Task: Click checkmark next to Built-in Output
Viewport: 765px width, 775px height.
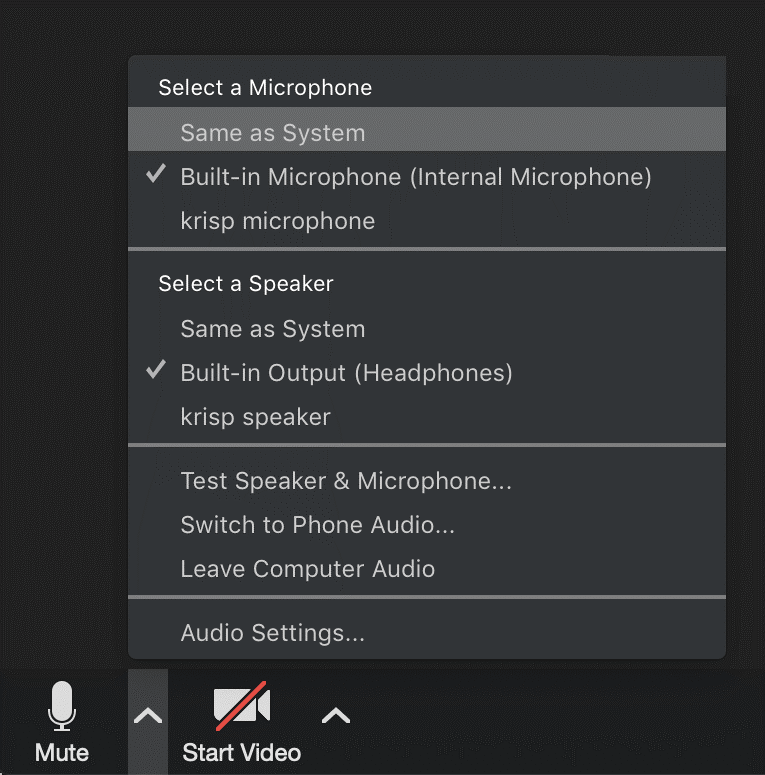Action: [x=156, y=371]
